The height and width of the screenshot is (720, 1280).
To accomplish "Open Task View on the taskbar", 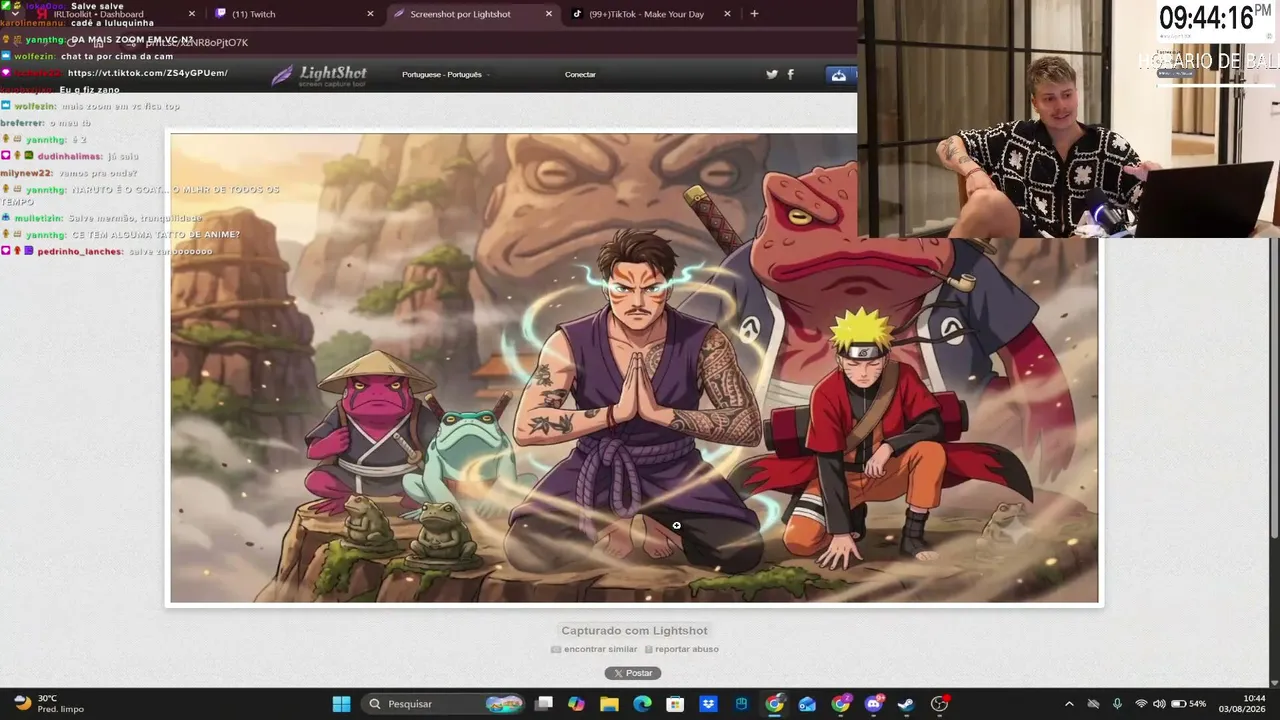I will click(x=544, y=704).
